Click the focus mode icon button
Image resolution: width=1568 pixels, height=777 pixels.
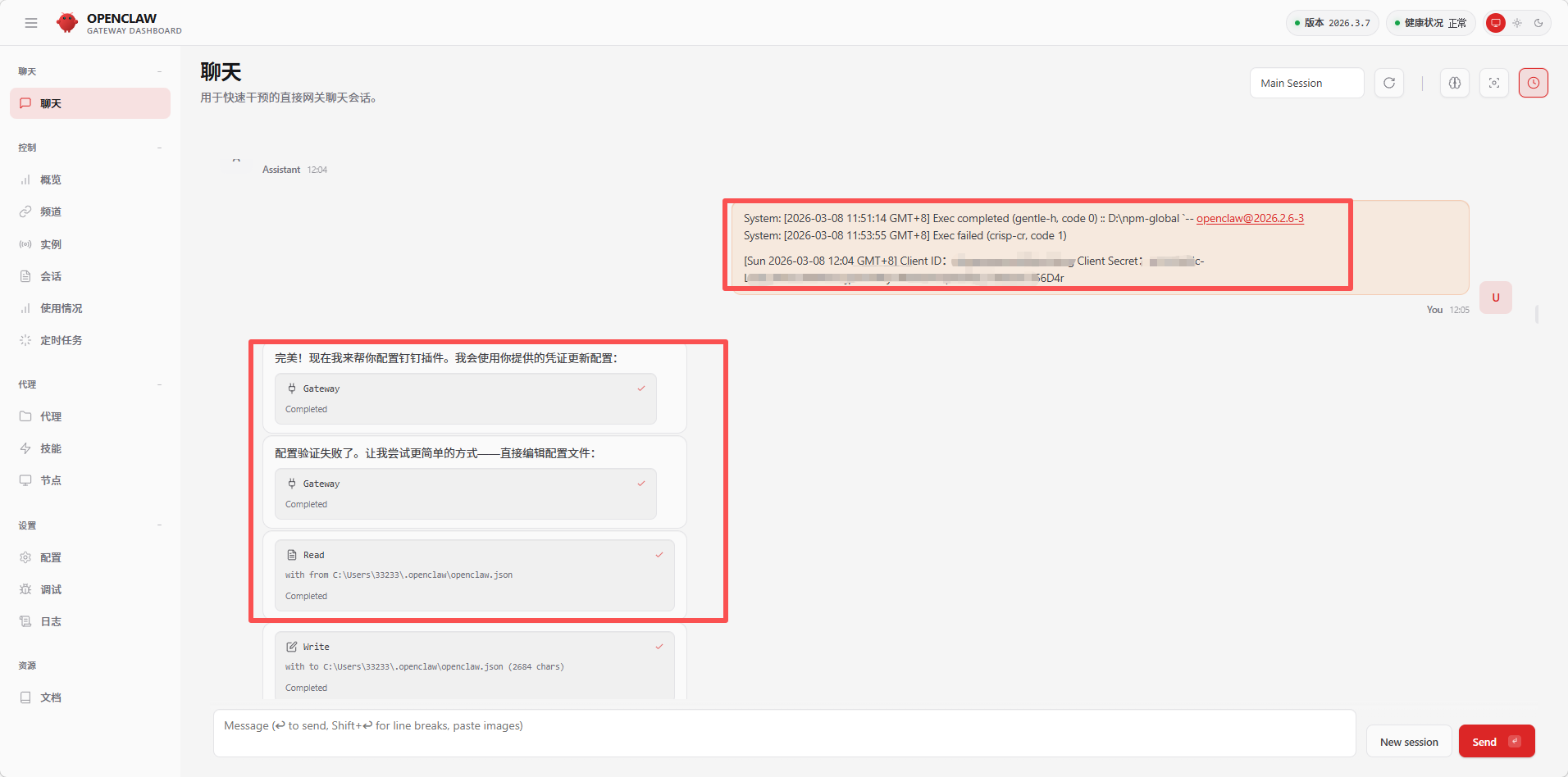[1494, 83]
